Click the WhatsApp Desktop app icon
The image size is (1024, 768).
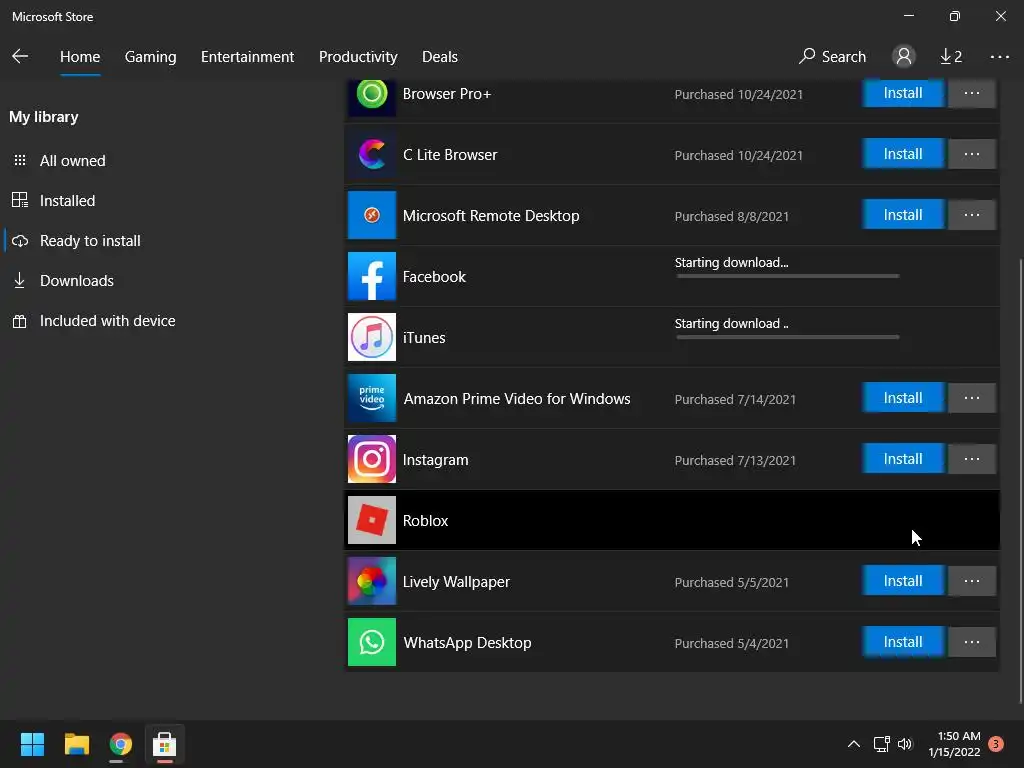tap(372, 642)
